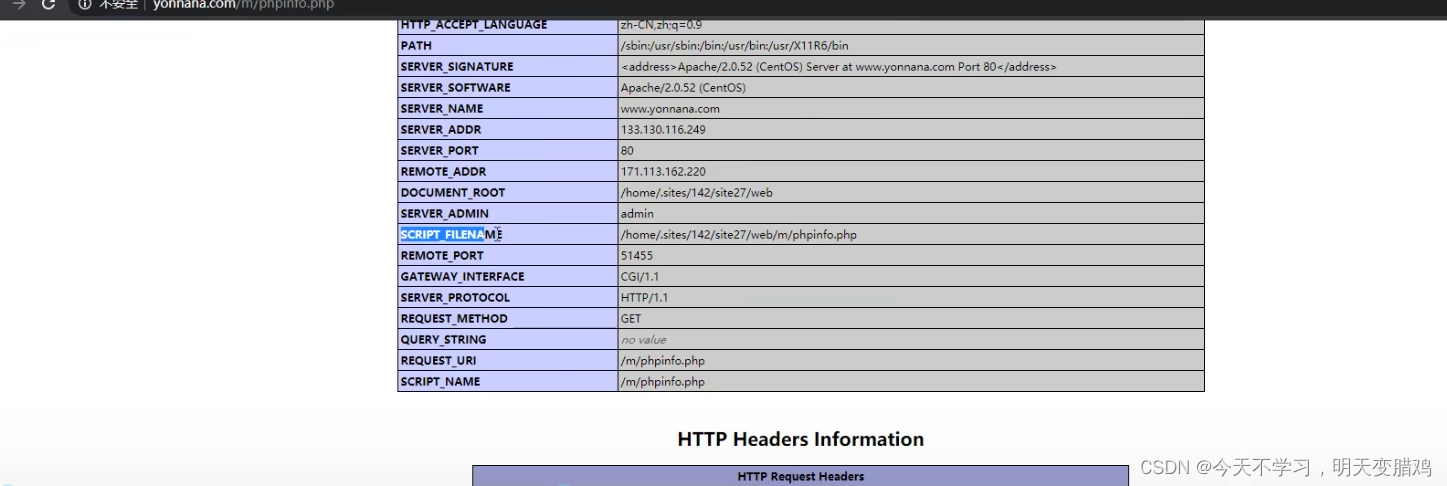1447x486 pixels.
Task: Click the 133.130.116.249 address value
Action: click(x=663, y=130)
